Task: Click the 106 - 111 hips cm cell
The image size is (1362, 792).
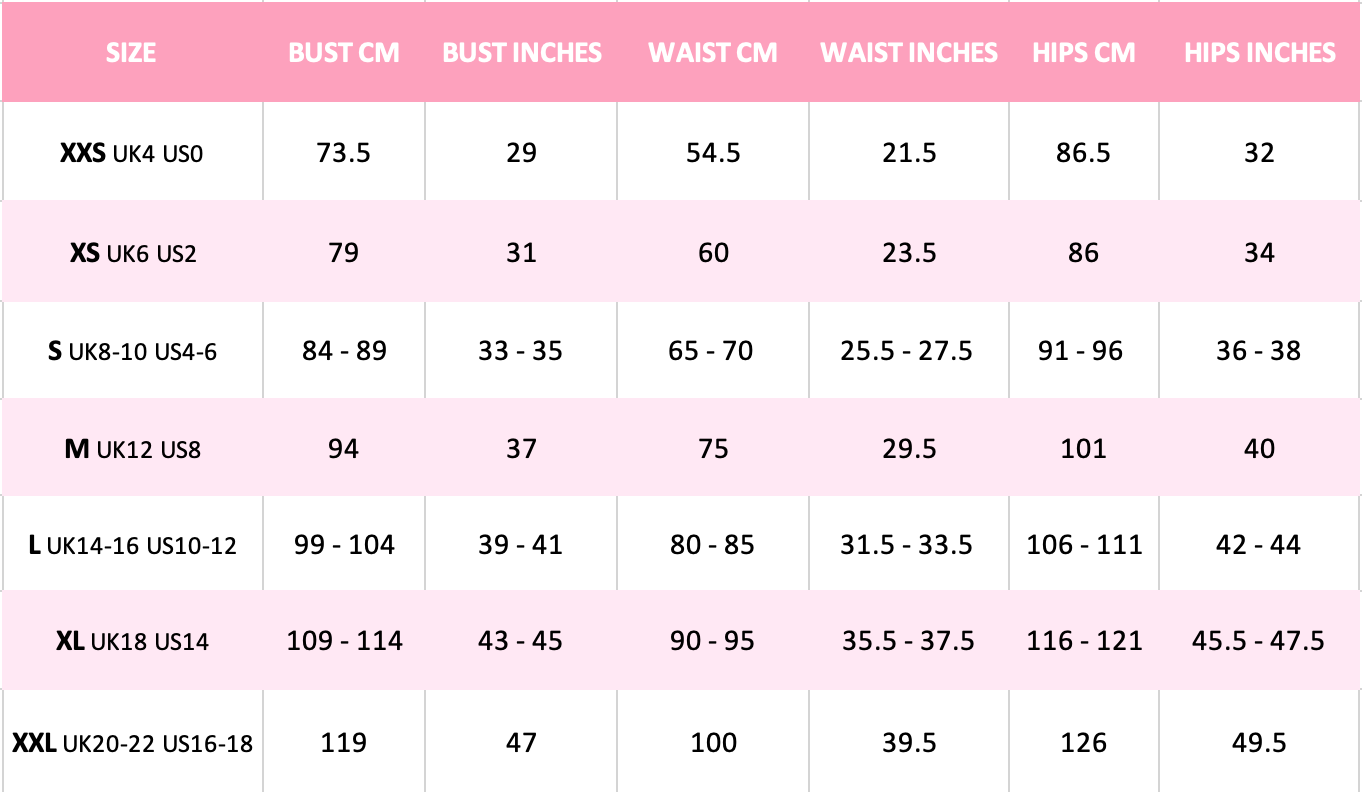Action: click(1084, 545)
